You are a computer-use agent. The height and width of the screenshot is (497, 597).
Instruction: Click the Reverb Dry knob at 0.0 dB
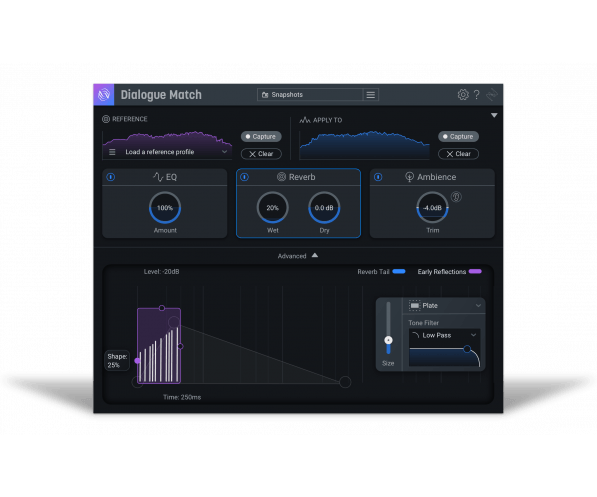coord(324,208)
